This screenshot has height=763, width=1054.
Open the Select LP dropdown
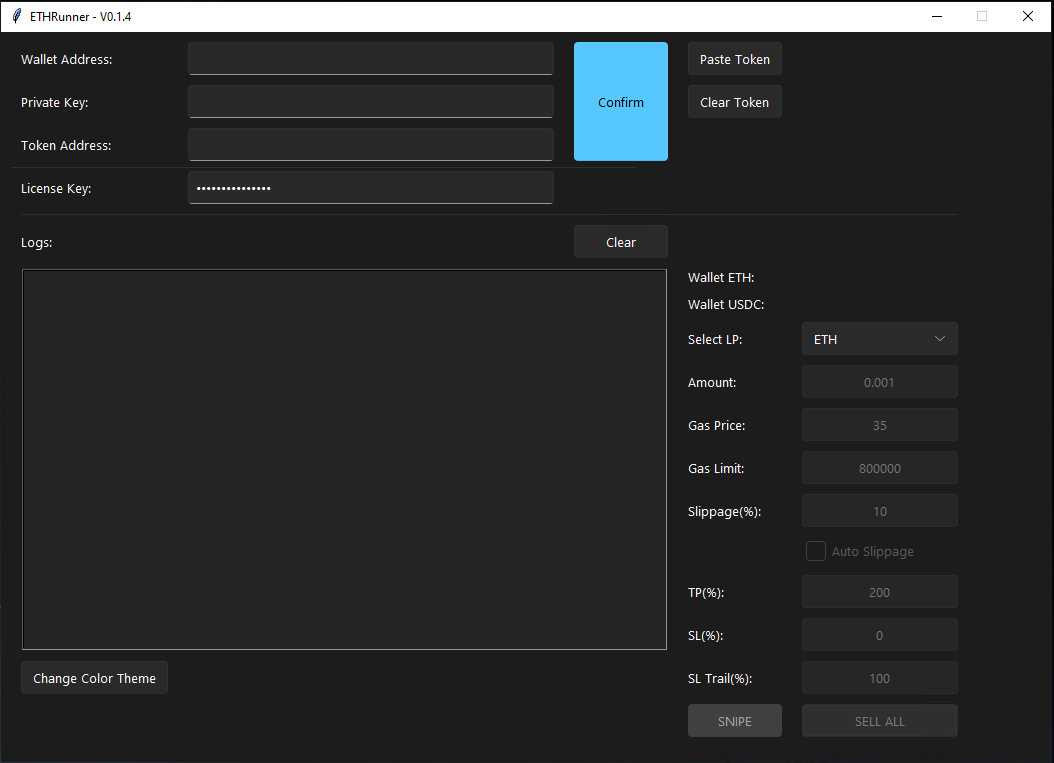point(879,339)
